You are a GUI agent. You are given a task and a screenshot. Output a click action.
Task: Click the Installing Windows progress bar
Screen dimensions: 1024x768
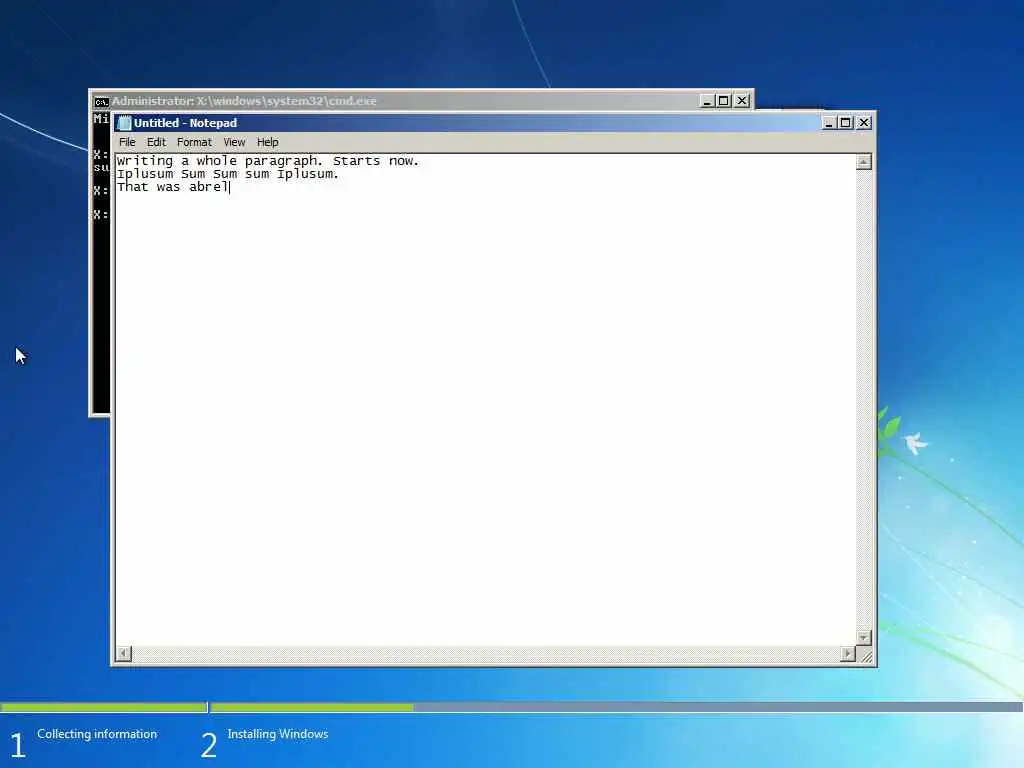click(x=617, y=707)
